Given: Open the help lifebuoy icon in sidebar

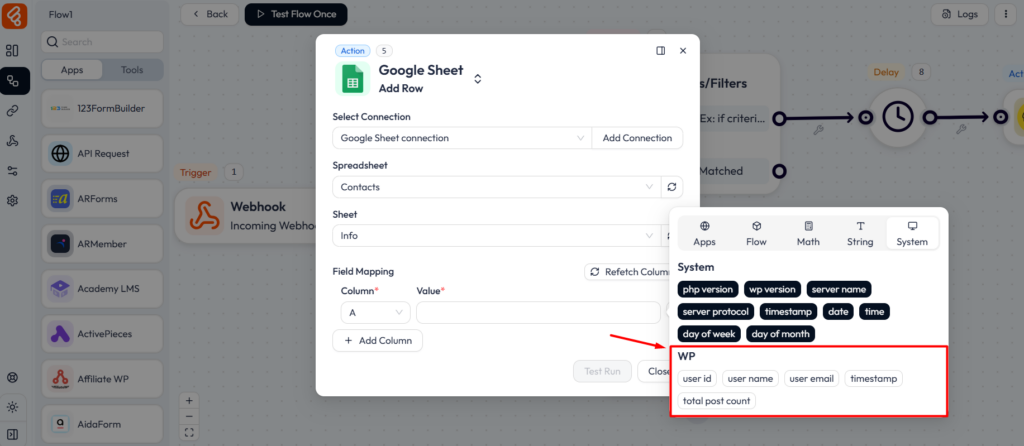Looking at the screenshot, I should click(12, 377).
